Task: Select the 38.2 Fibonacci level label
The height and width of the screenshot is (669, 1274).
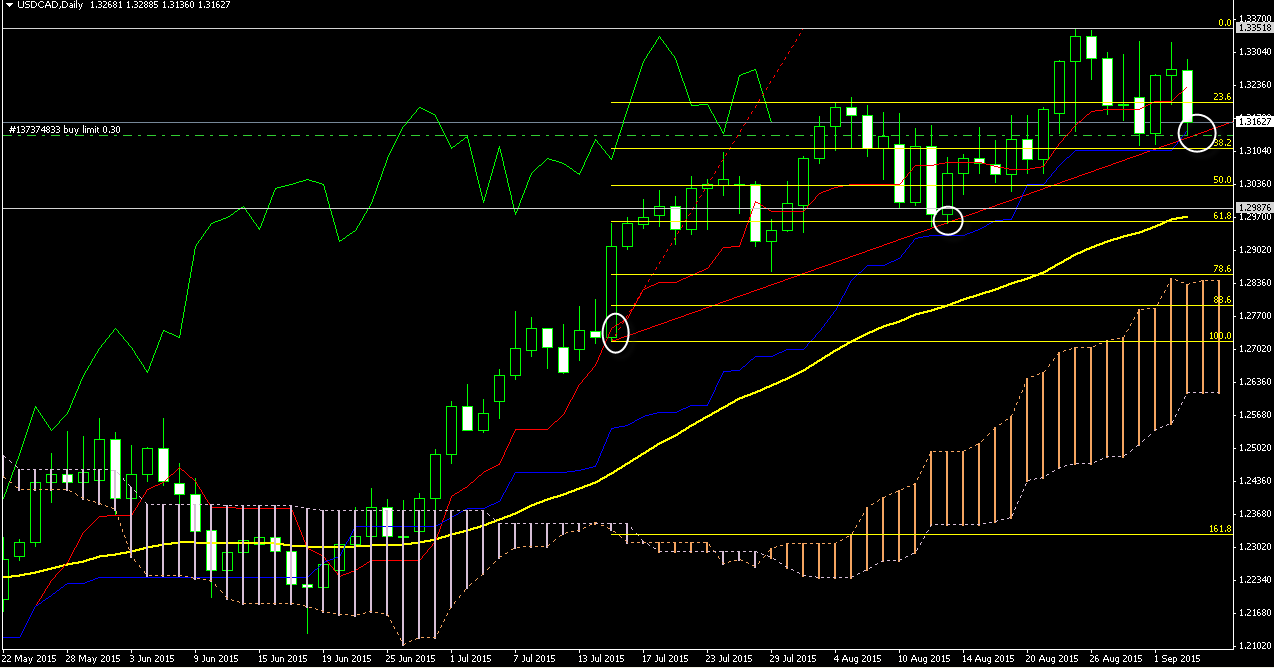Action: (1221, 143)
